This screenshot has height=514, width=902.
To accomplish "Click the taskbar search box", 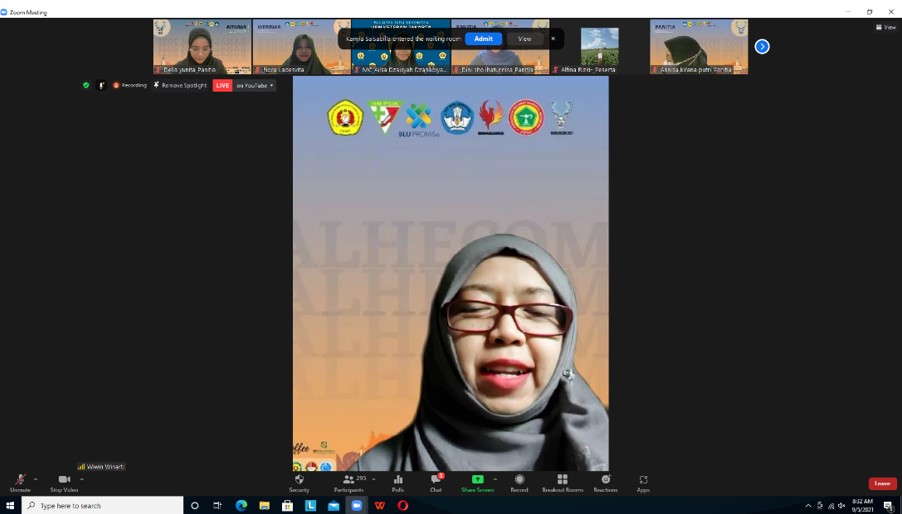I will pyautogui.click(x=102, y=505).
